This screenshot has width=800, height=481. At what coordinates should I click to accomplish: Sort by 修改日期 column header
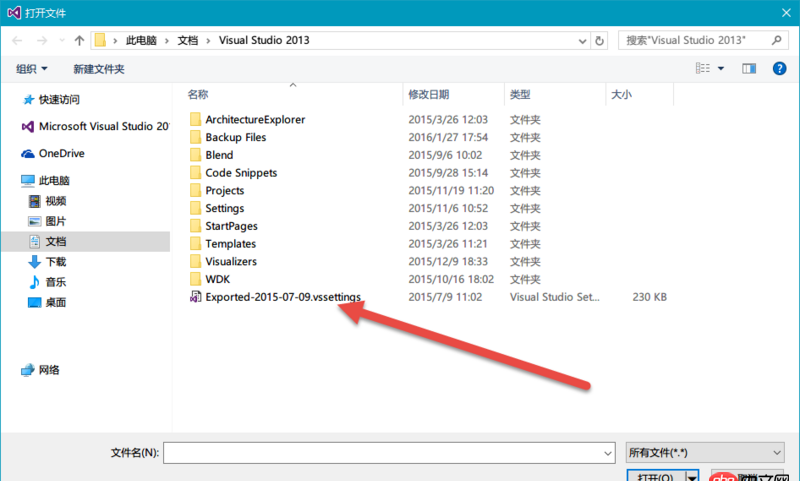[429, 94]
